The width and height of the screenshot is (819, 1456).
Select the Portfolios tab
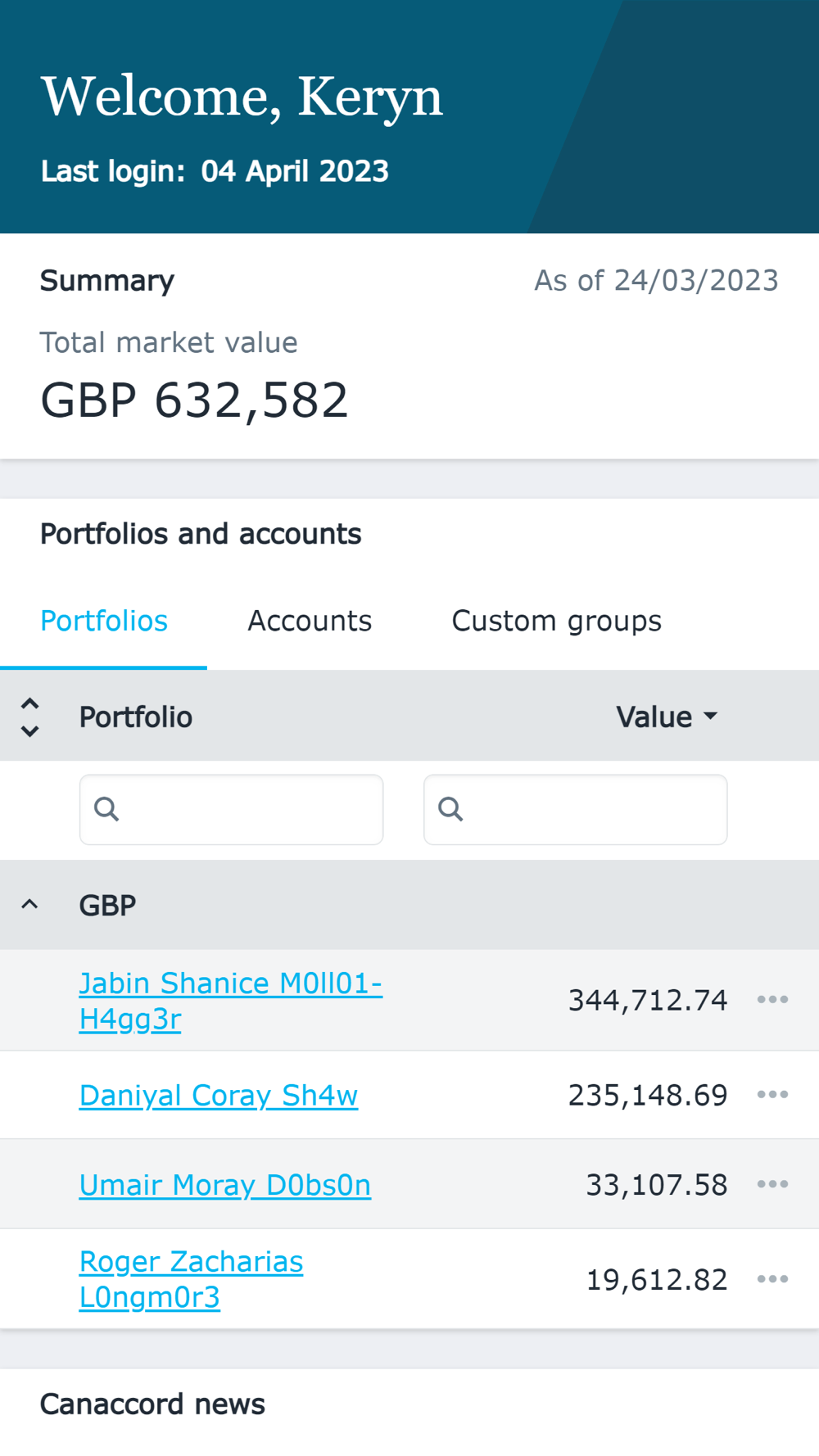[x=104, y=621]
